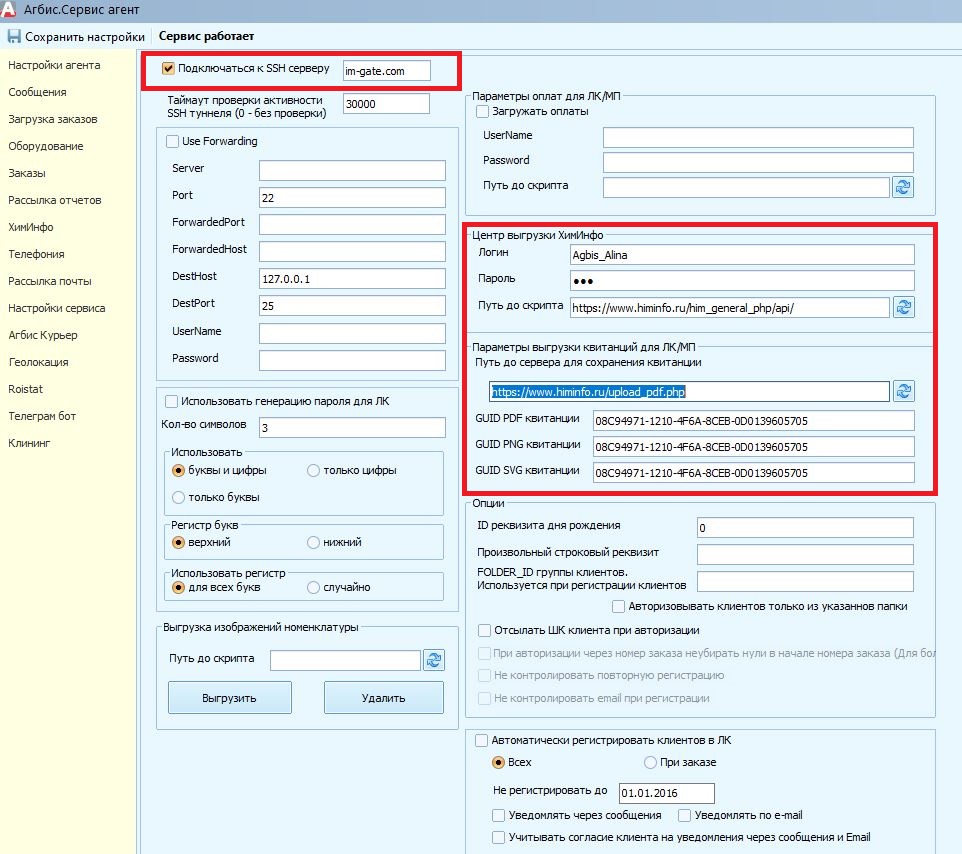Click the Port field with 22
The height and width of the screenshot is (854, 962).
[352, 197]
